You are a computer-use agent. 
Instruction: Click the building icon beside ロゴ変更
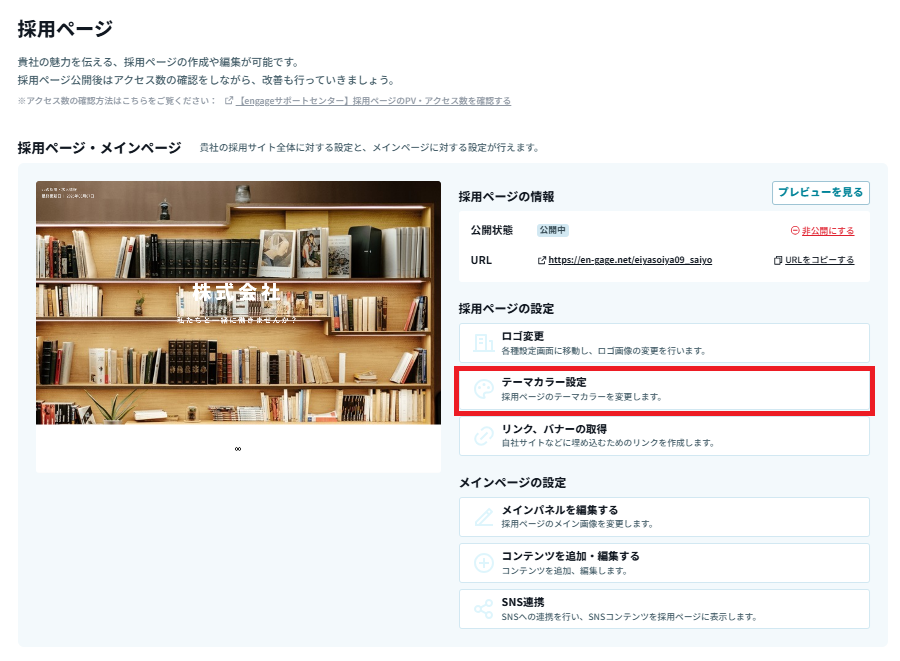pos(483,343)
